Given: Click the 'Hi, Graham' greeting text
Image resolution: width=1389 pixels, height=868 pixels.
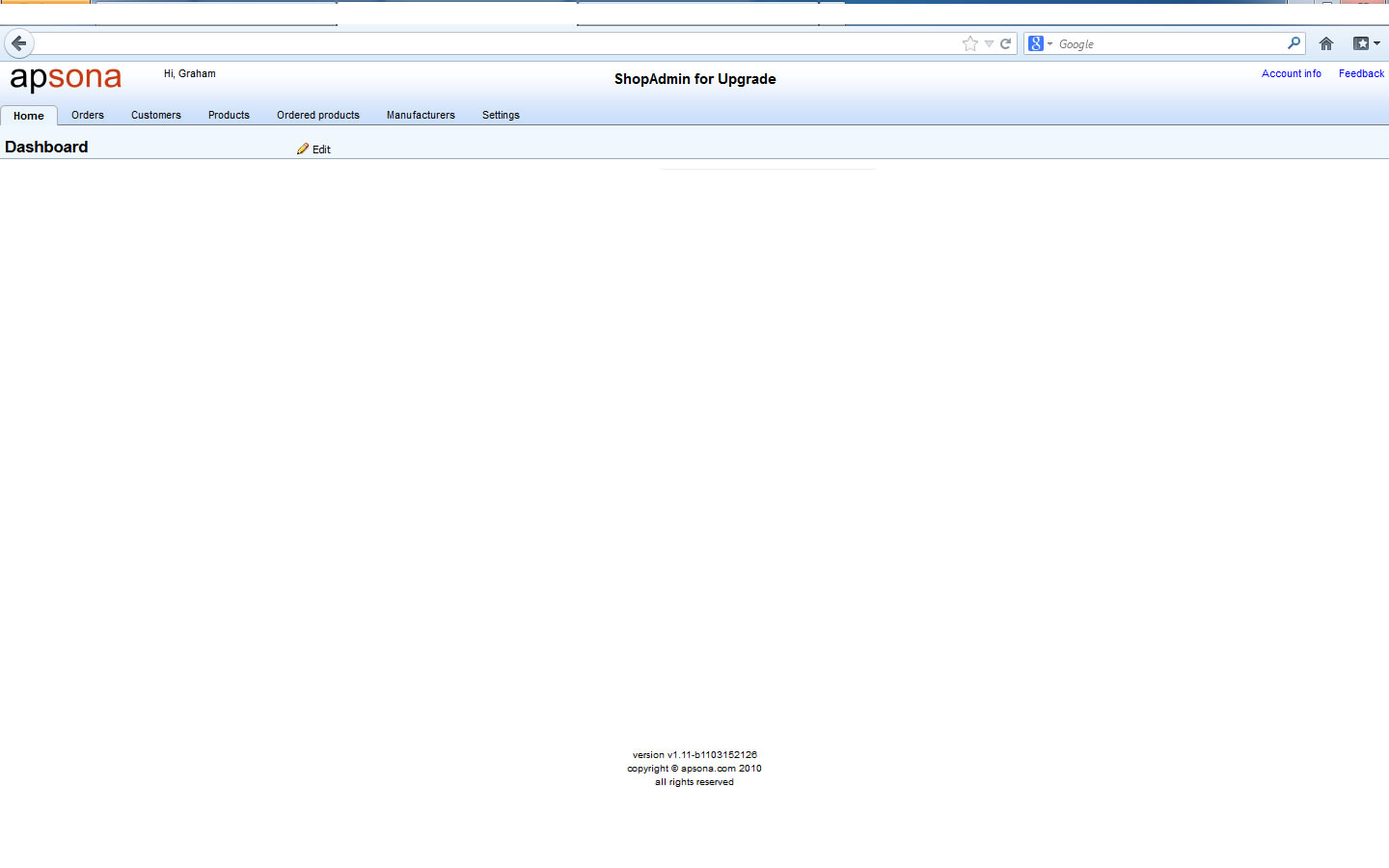Looking at the screenshot, I should point(190,73).
